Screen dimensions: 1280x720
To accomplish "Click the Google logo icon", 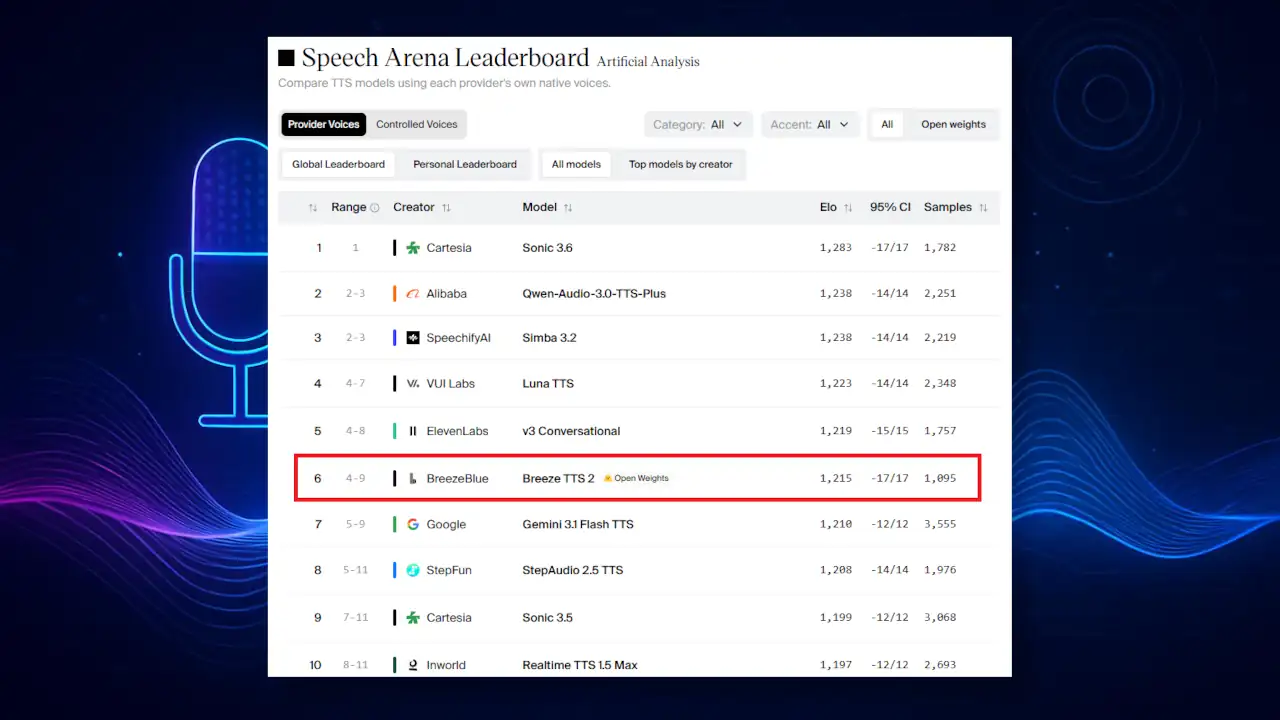I will (x=413, y=525).
